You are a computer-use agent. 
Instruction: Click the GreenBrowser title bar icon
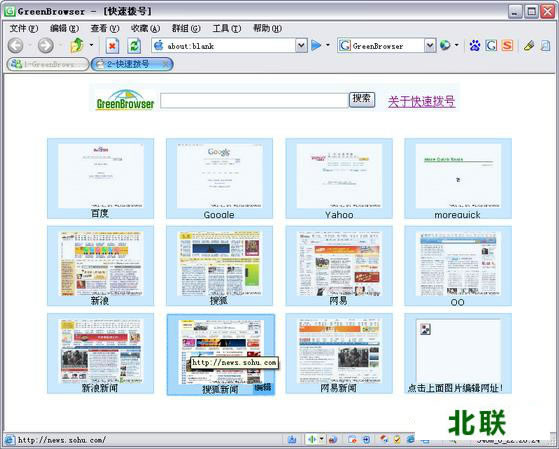[x=10, y=11]
